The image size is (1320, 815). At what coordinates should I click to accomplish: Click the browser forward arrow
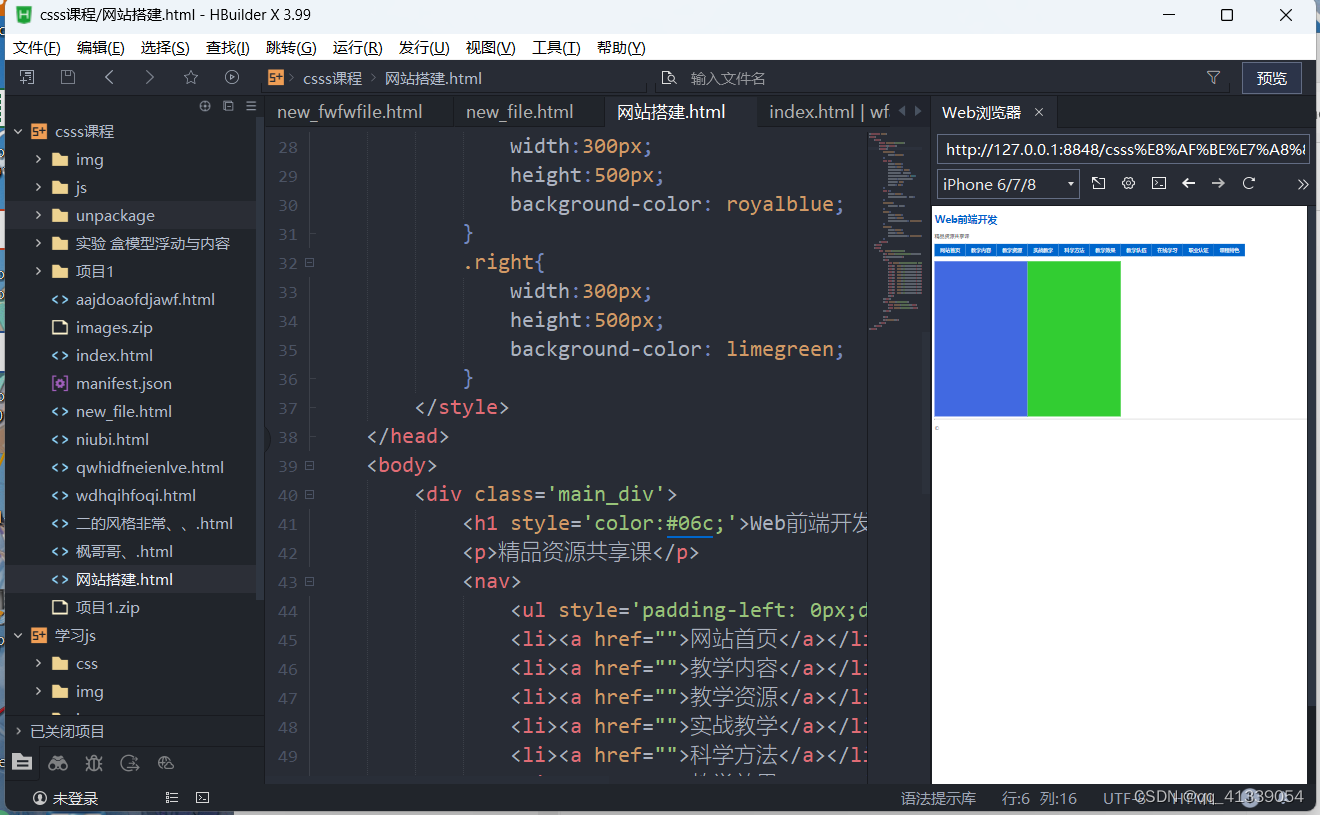1218,183
